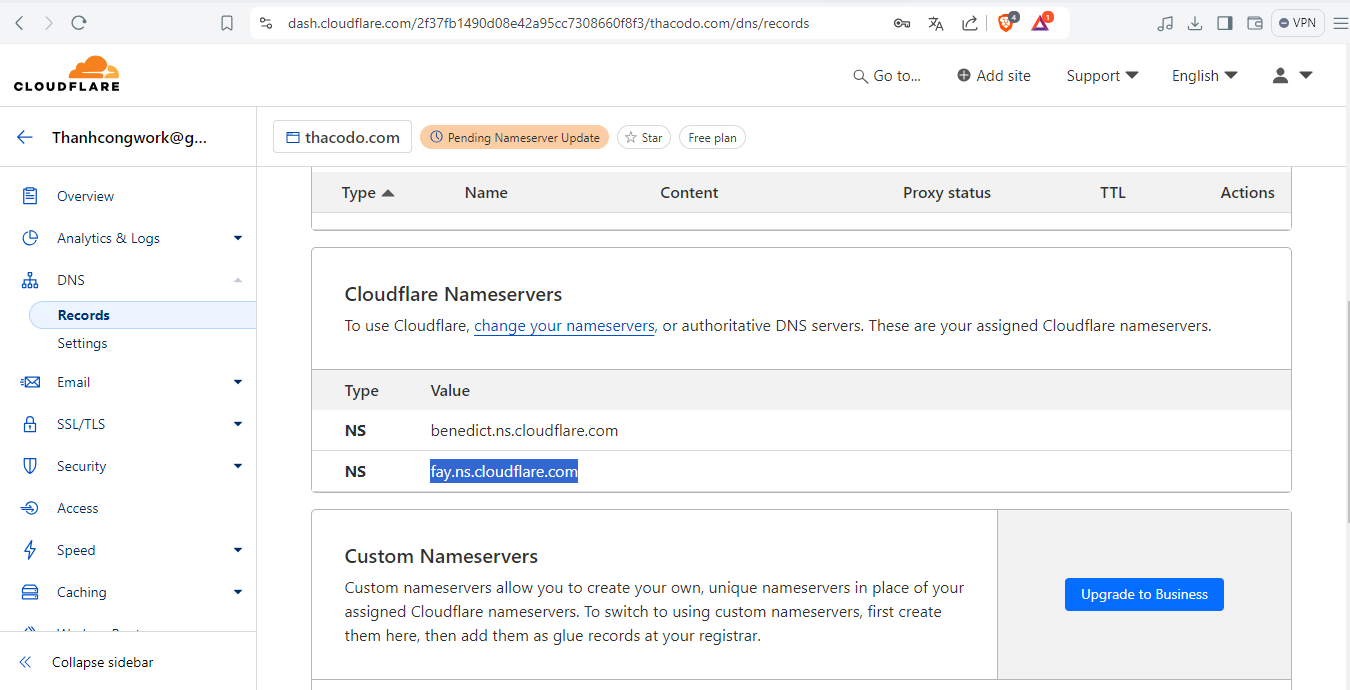Click the bookmark icon in address bar

[x=227, y=23]
